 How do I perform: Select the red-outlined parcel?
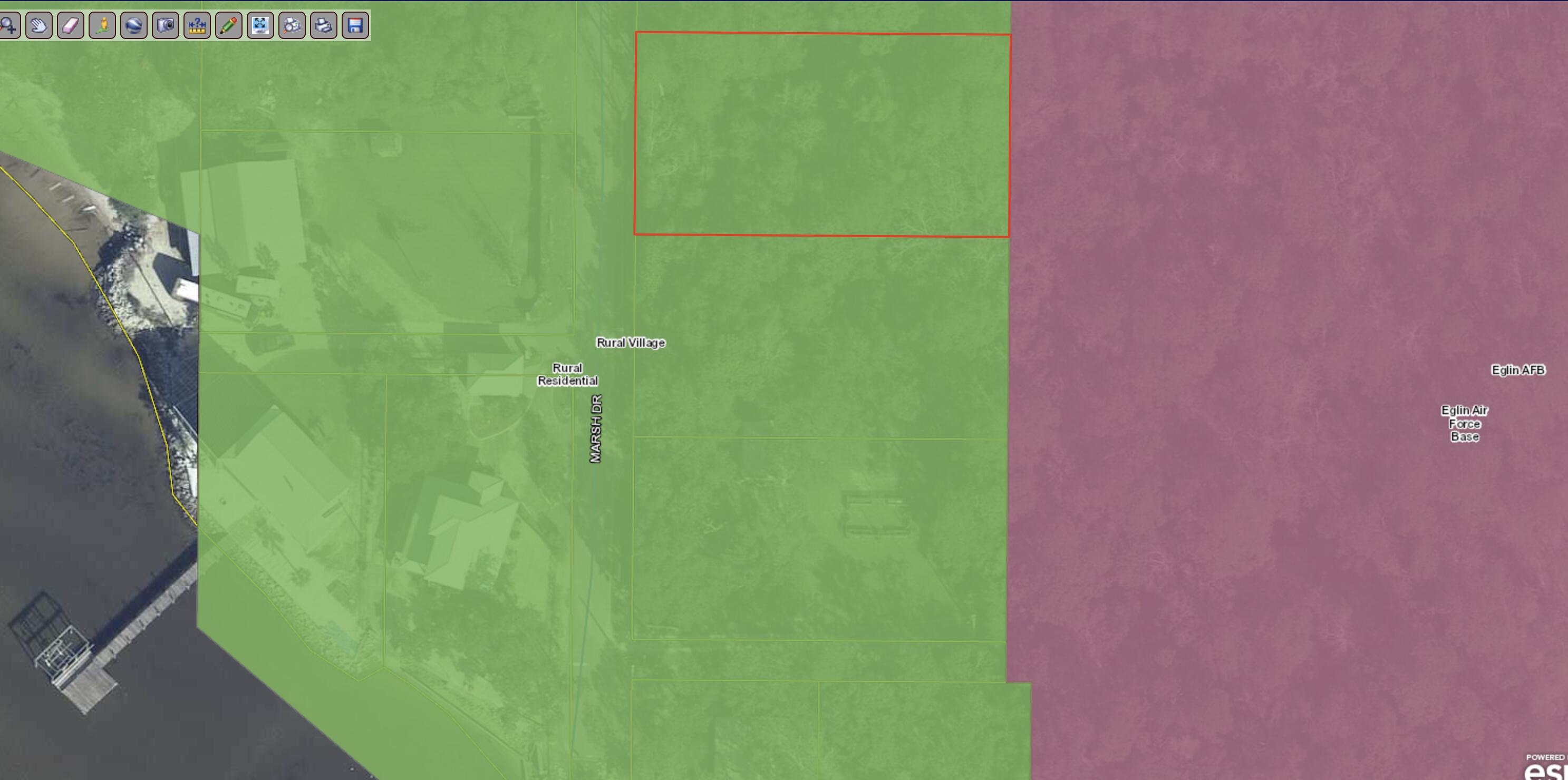click(x=822, y=134)
